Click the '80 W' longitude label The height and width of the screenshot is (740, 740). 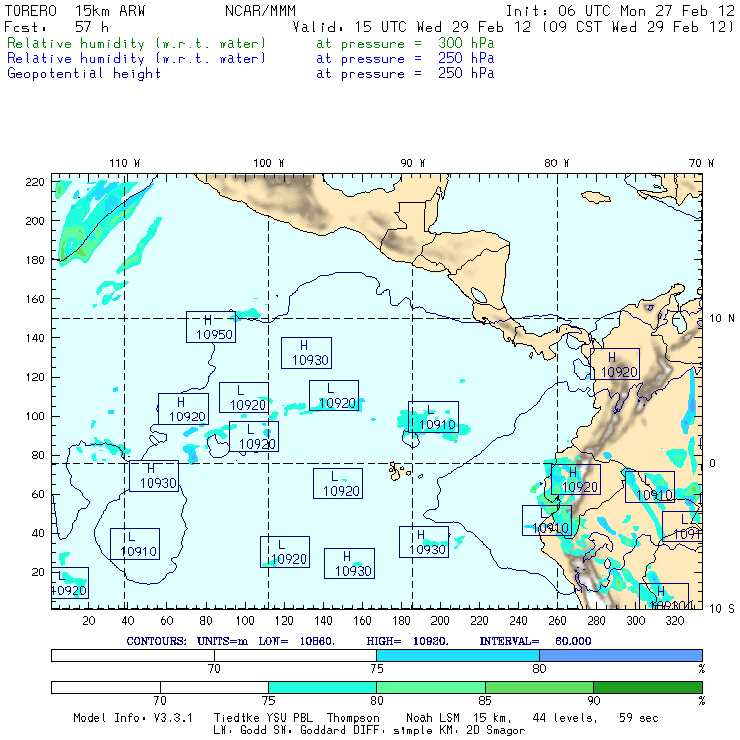click(x=556, y=163)
